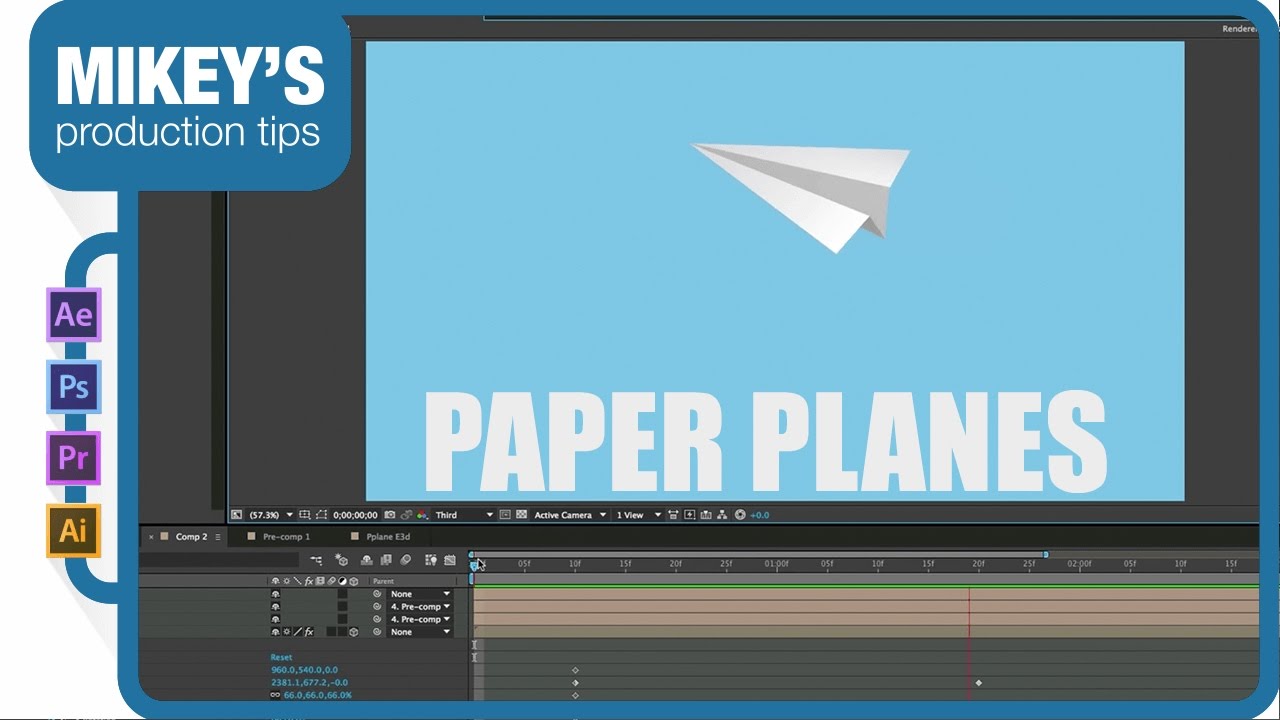
Task: Open third layer's 4. Pre-comp parent dropdown
Action: click(x=420, y=620)
